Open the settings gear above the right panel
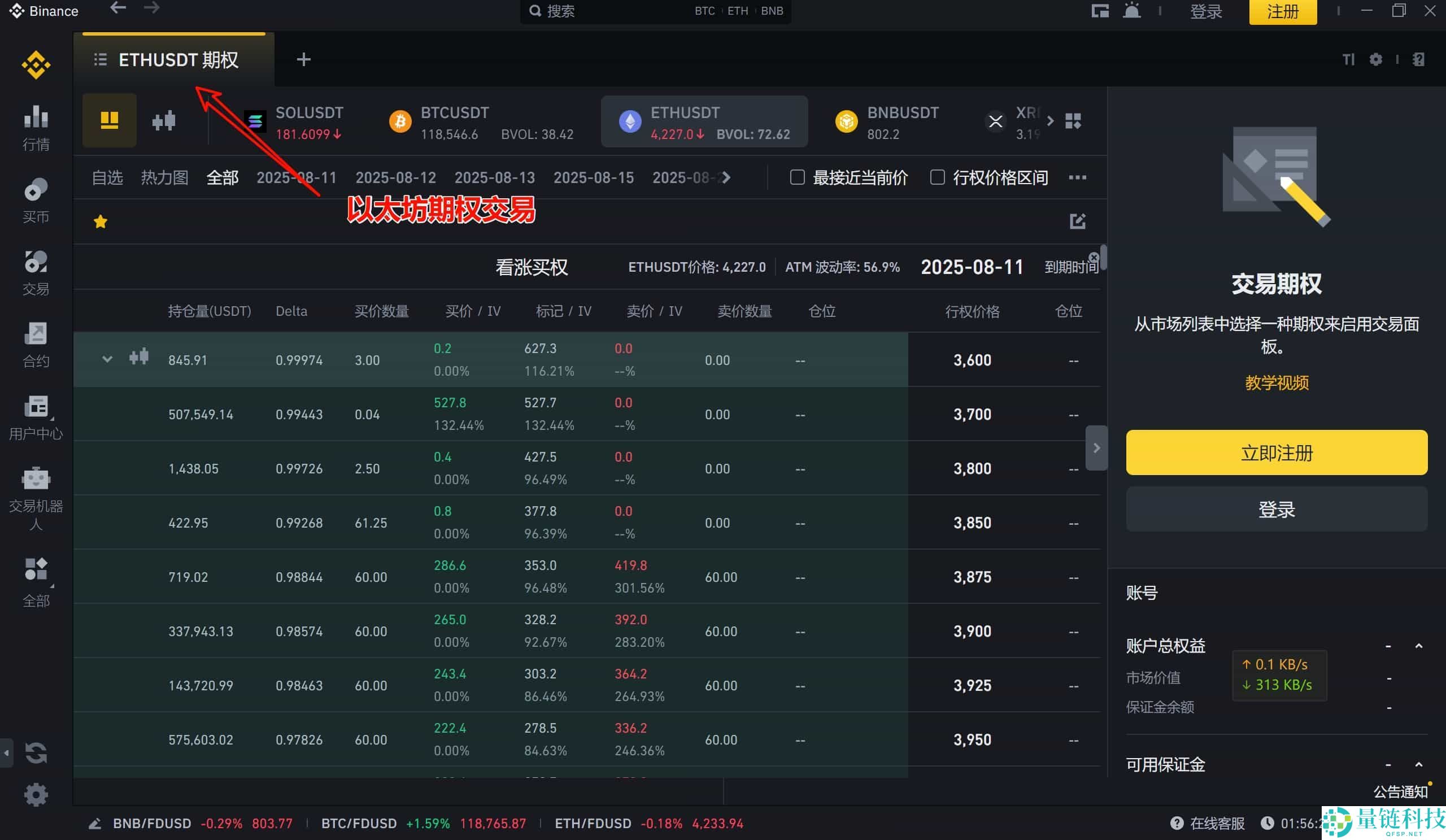The width and height of the screenshot is (1446, 840). 1377,59
